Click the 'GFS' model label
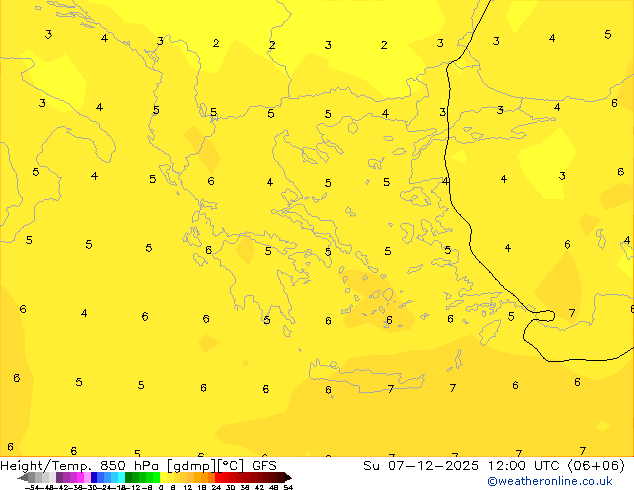The height and width of the screenshot is (490, 634). coord(264,466)
